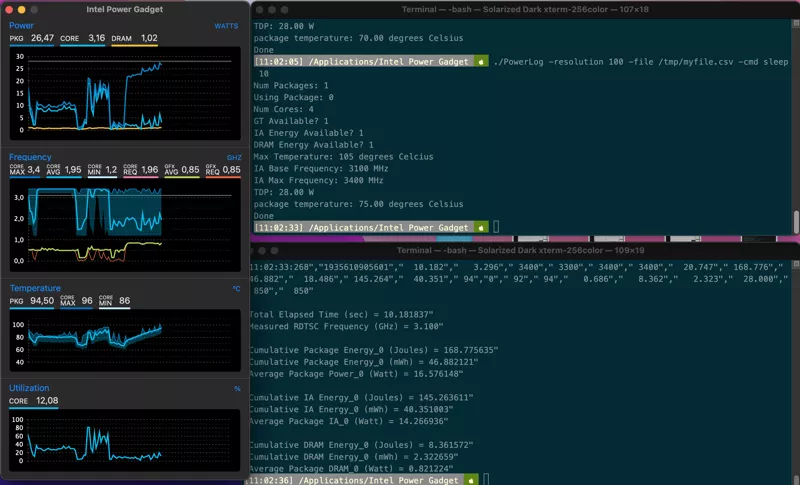800x485 pixels.
Task: Select CORE AVG frequency value 1,95
Action: [x=72, y=170]
